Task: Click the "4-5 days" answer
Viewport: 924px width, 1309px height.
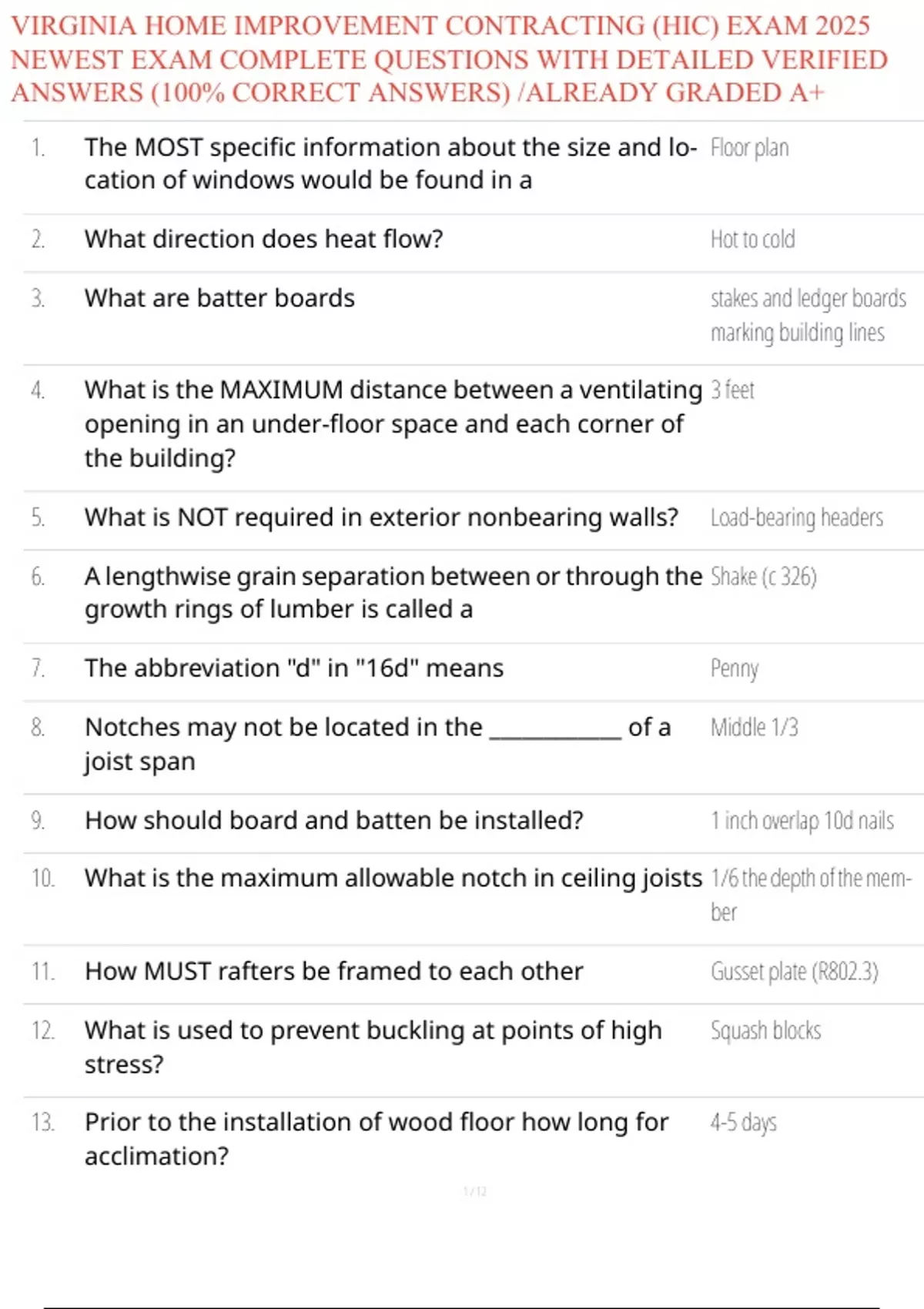Action: (x=743, y=1123)
